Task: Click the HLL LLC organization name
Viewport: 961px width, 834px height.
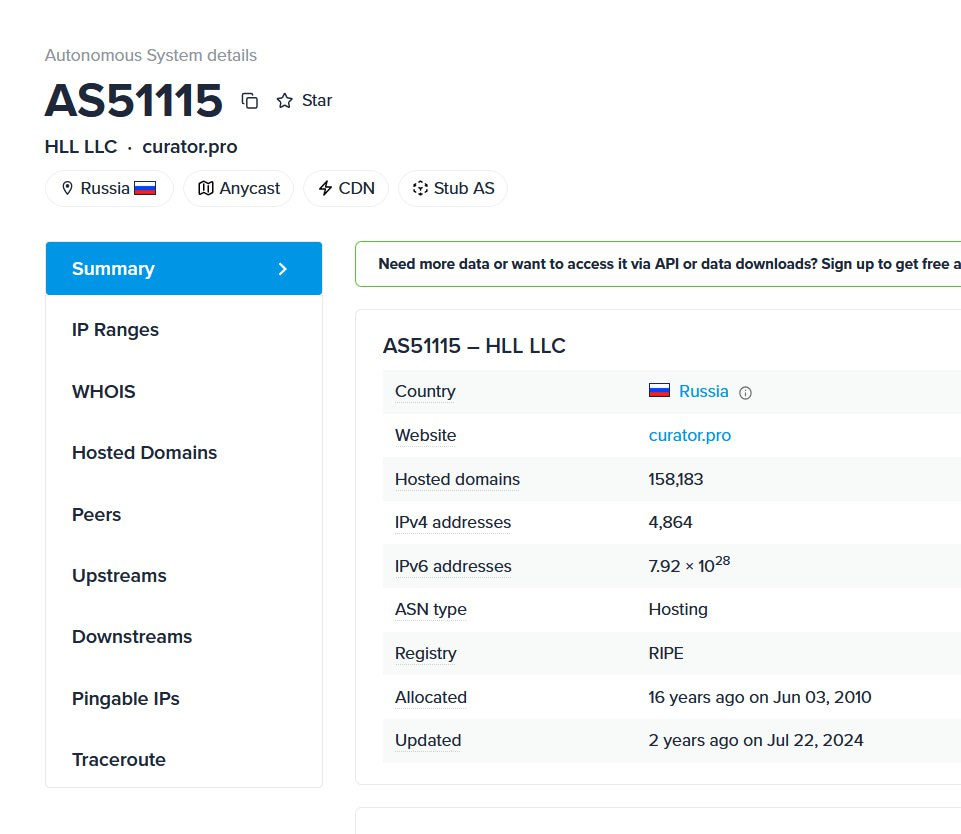Action: click(81, 147)
